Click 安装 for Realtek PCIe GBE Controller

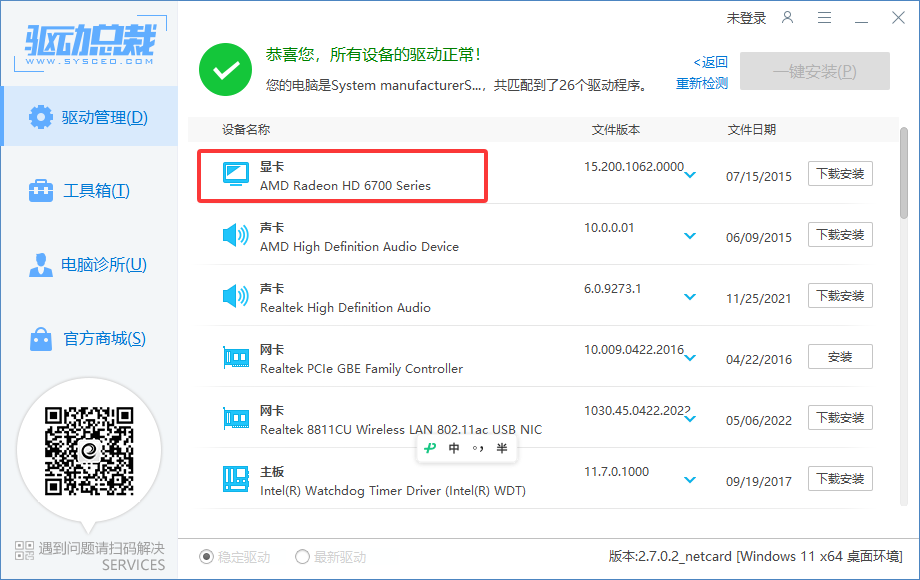point(840,357)
